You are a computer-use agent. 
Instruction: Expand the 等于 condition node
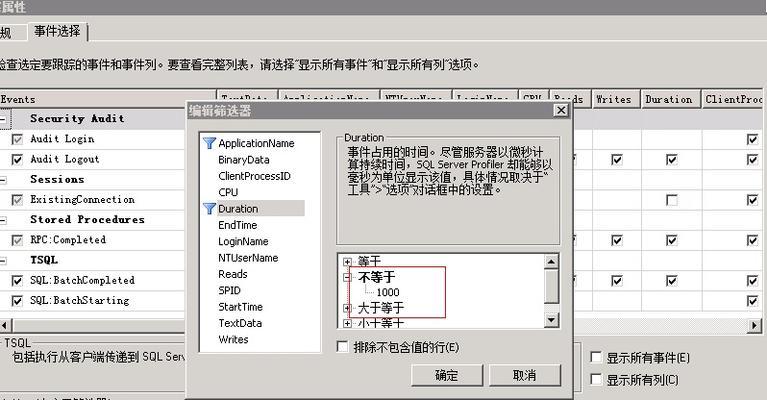click(x=347, y=262)
